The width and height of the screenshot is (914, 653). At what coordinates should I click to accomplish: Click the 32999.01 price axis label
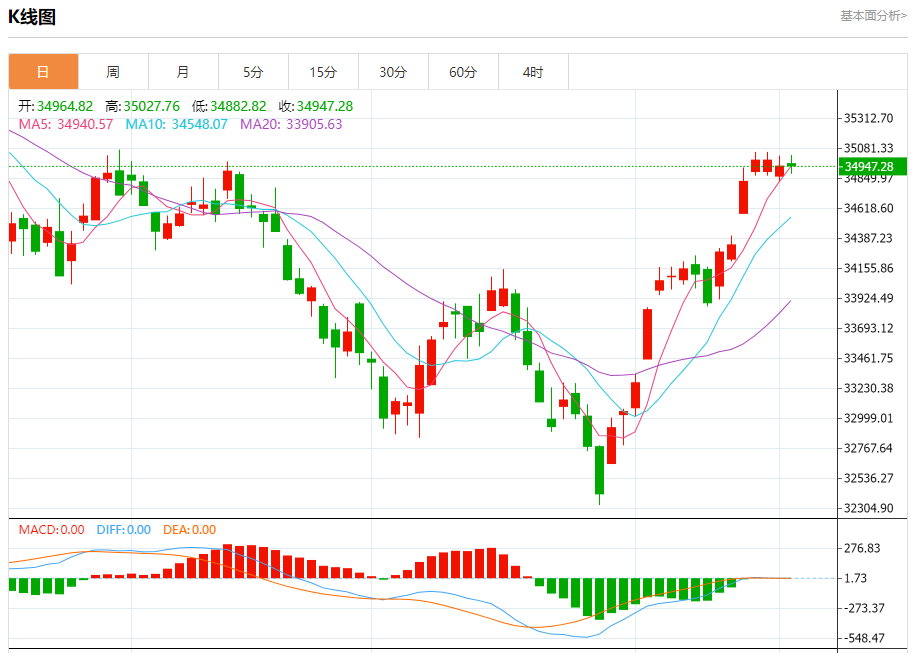point(869,418)
